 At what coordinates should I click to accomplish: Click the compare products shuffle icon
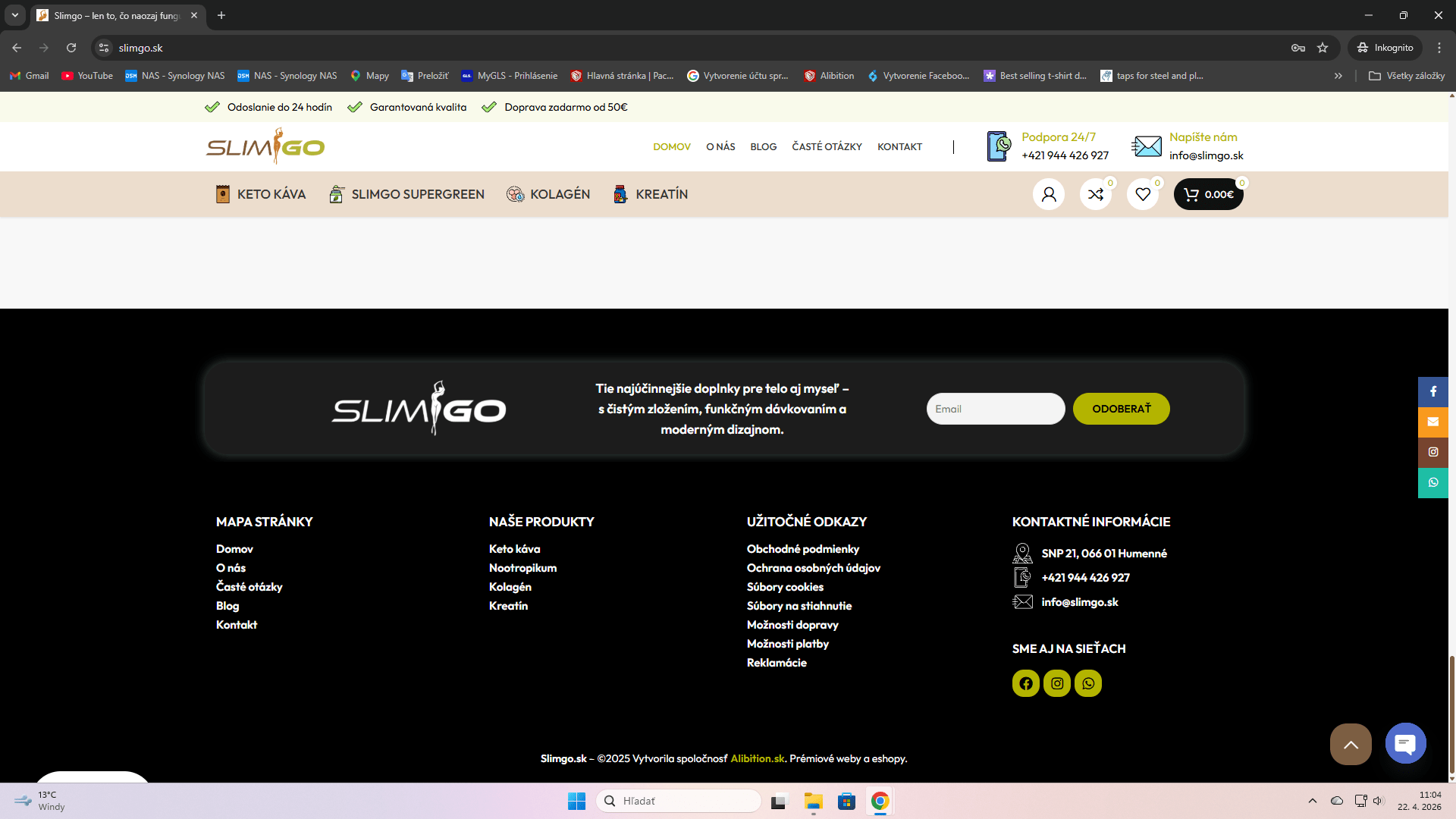[1095, 194]
